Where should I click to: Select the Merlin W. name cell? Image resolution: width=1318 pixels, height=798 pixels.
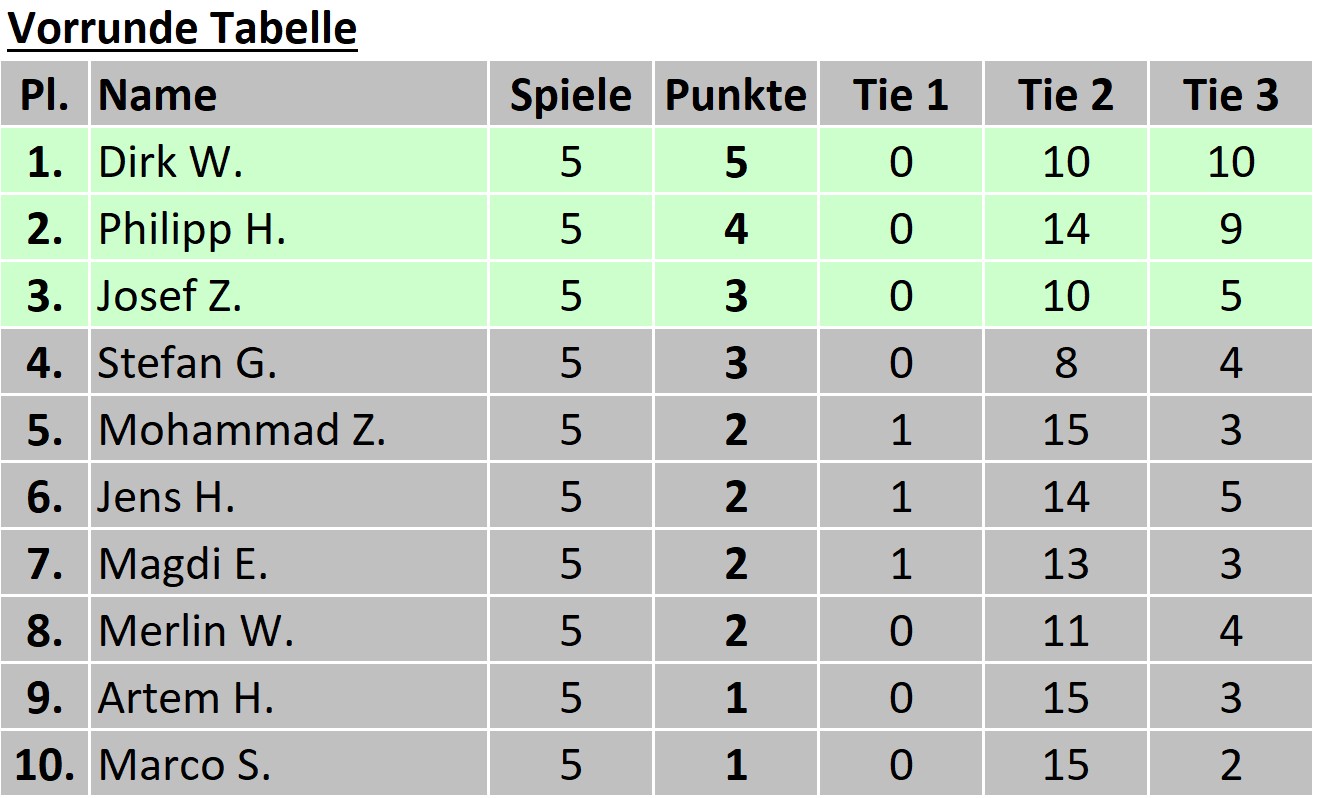coord(196,631)
